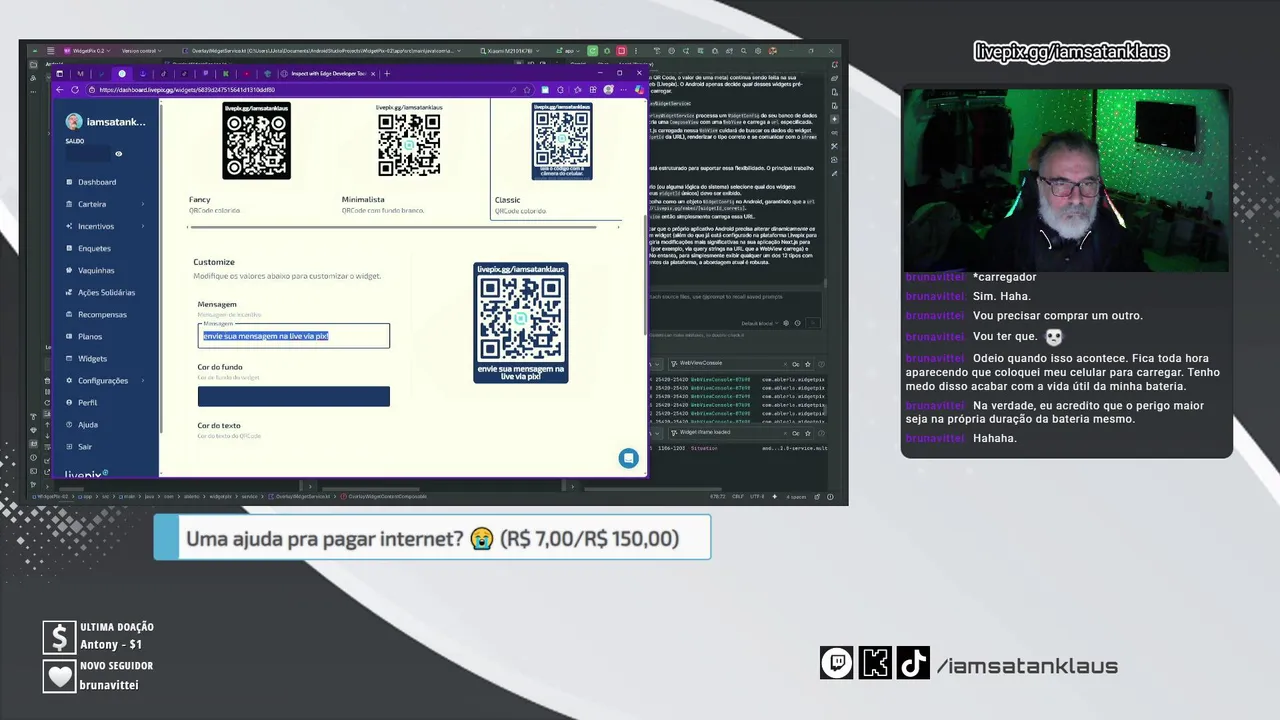Click OverlayWidgetContentComposable in breadcrumb
The height and width of the screenshot is (720, 1280).
tap(385, 497)
